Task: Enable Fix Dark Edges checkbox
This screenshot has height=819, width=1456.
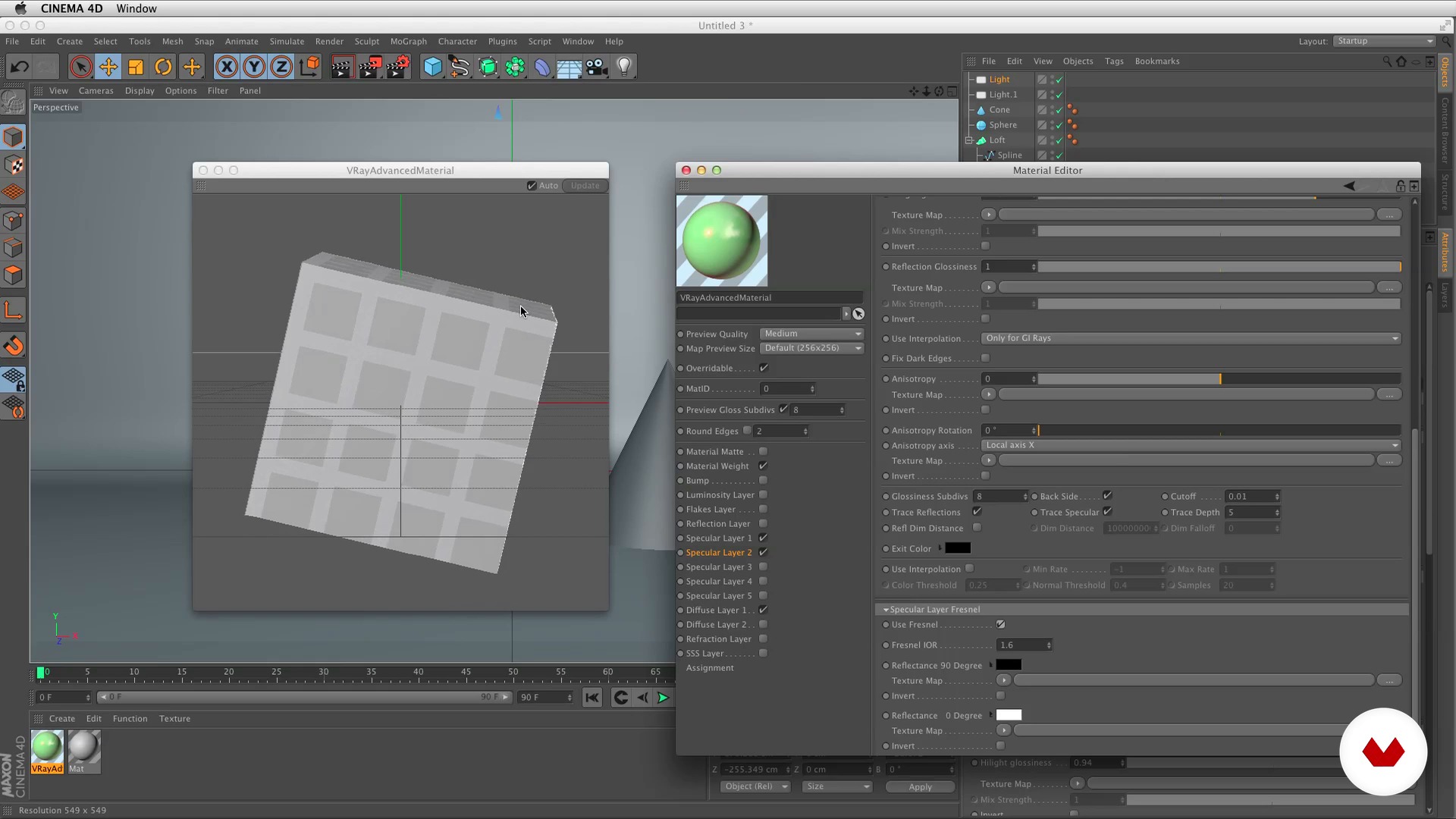Action: 985,358
